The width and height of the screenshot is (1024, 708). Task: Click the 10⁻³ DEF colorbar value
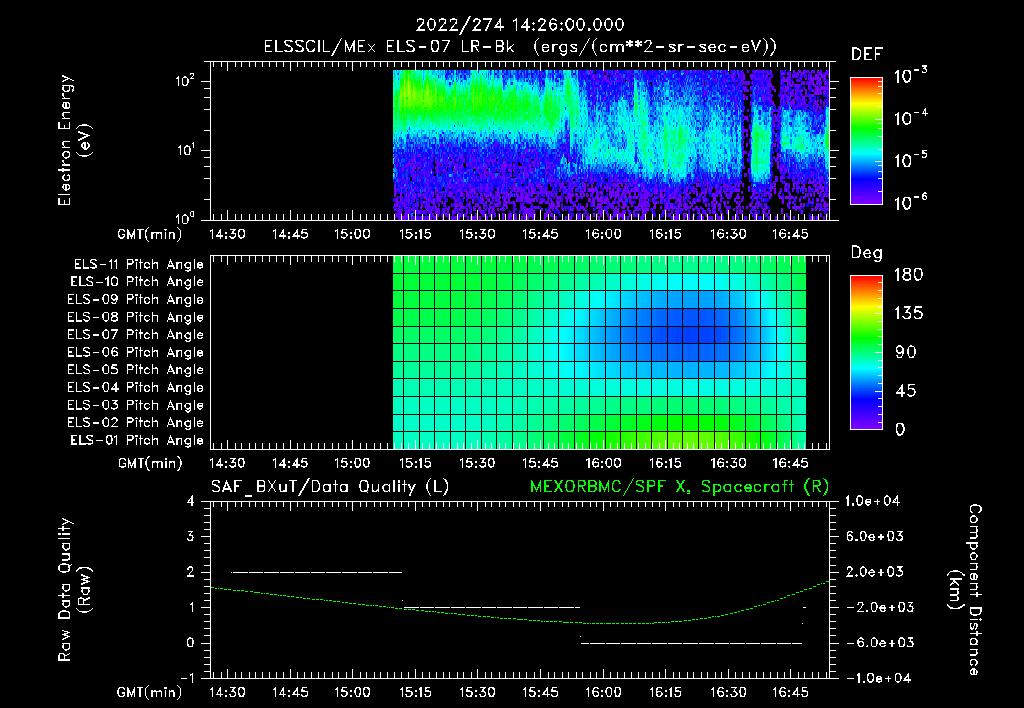point(910,76)
